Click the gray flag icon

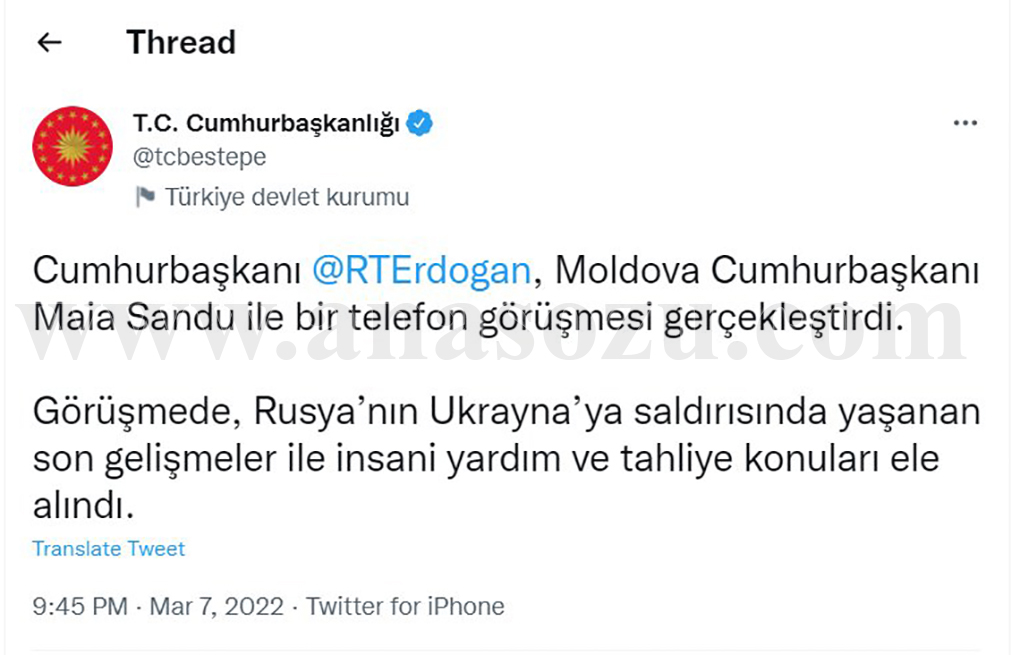145,197
